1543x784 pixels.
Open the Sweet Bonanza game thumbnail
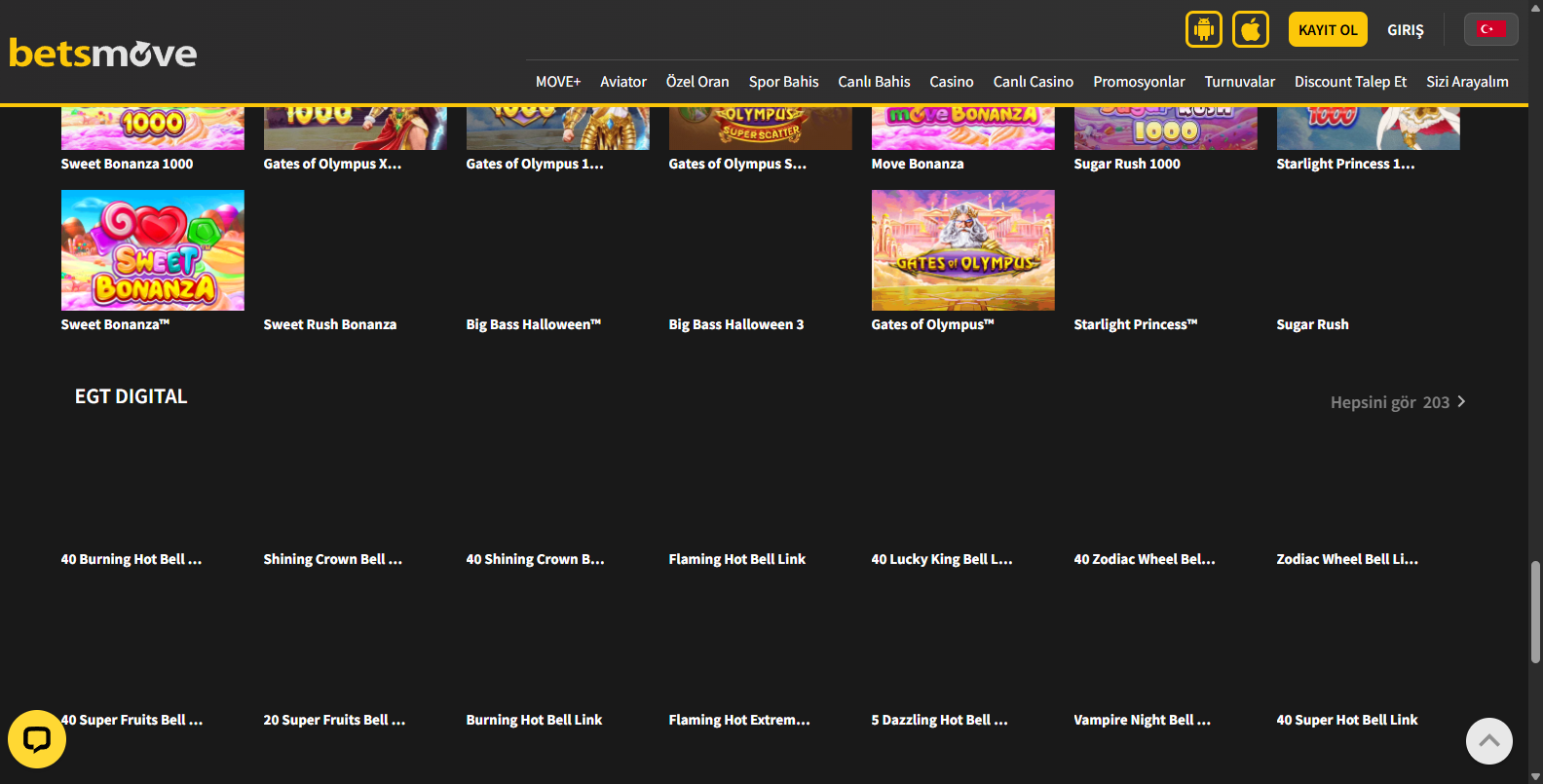[x=153, y=250]
